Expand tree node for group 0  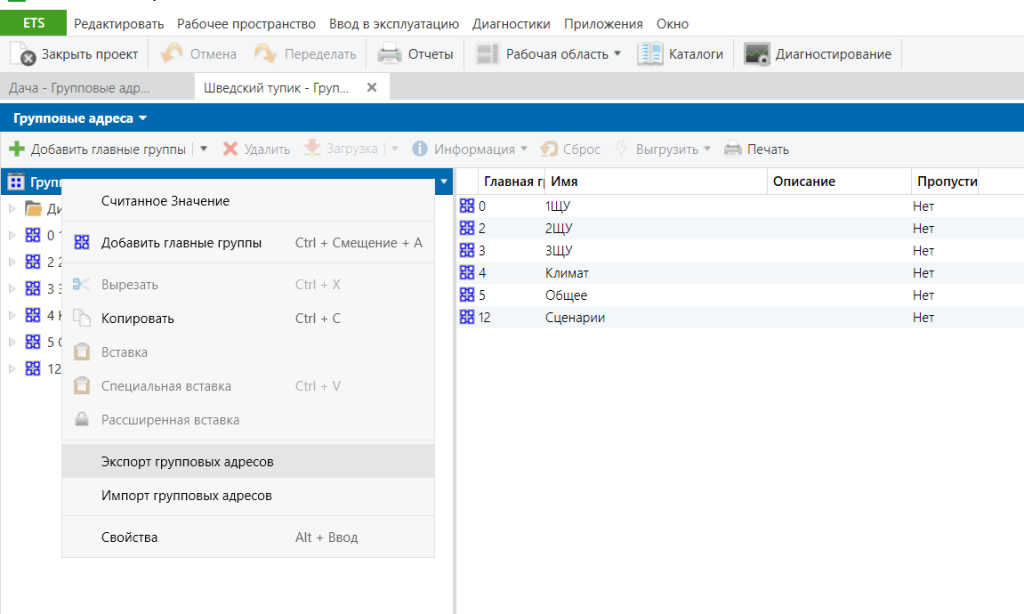pyautogui.click(x=12, y=235)
